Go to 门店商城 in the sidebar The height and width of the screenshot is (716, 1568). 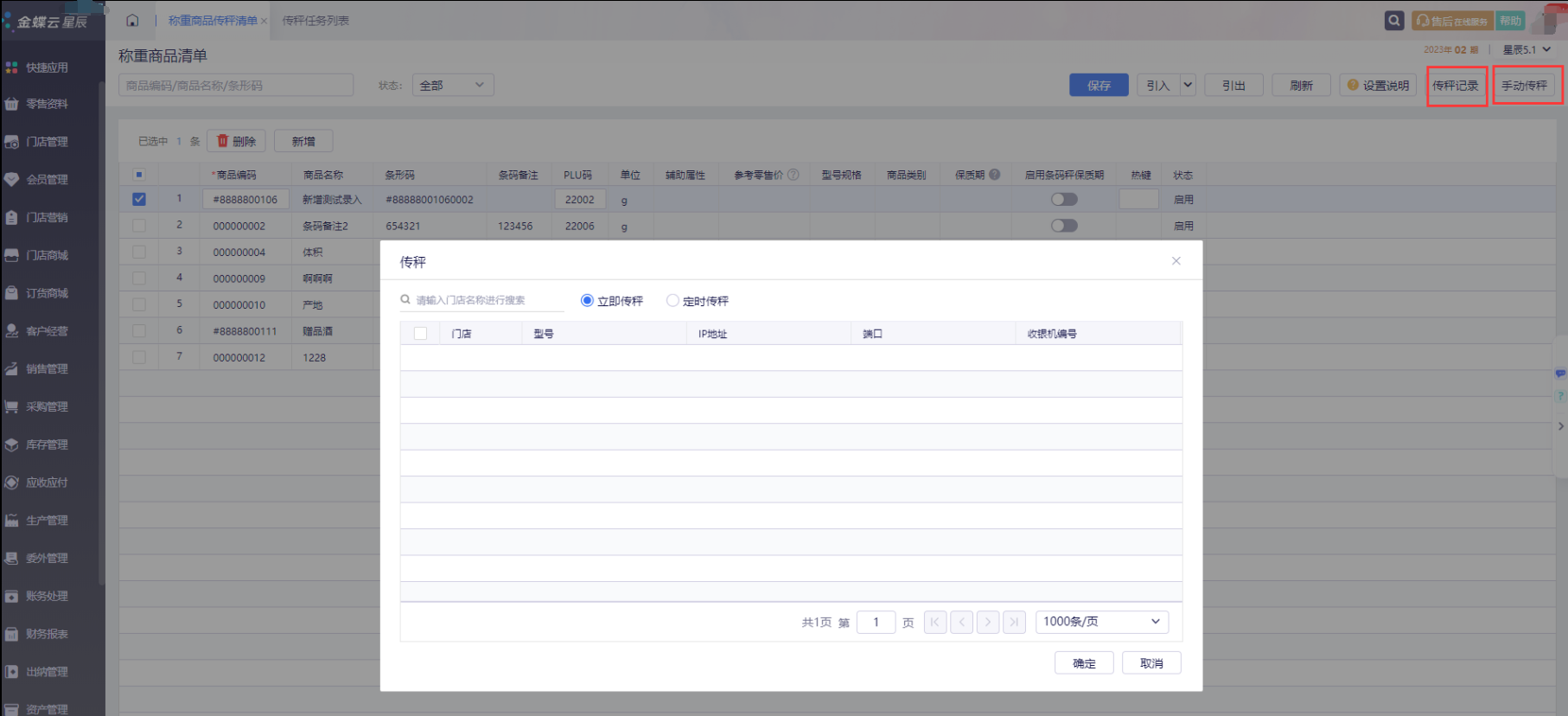click(47, 255)
